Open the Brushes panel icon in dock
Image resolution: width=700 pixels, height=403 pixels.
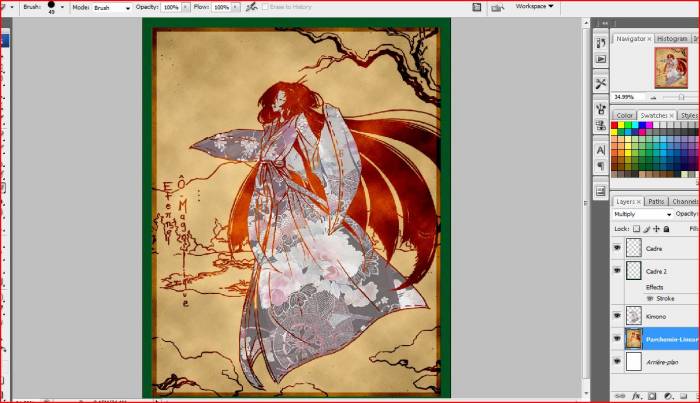tap(601, 109)
